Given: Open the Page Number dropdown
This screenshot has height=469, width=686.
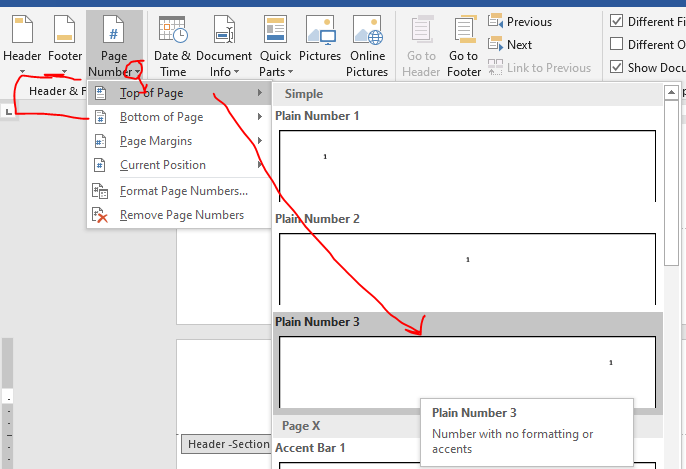Looking at the screenshot, I should point(114,45).
